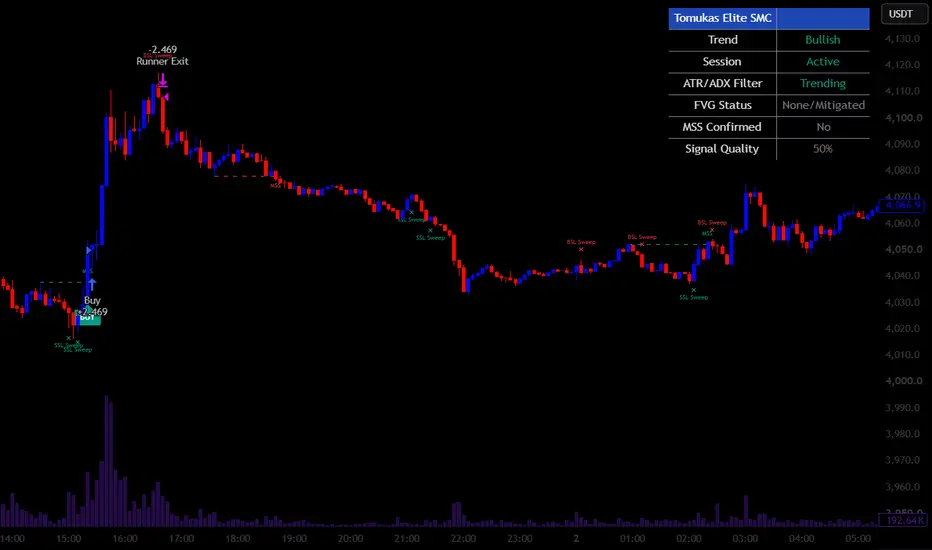This screenshot has height=550, width=932.
Task: Click the 01:00 time axis label
Action: click(x=632, y=539)
